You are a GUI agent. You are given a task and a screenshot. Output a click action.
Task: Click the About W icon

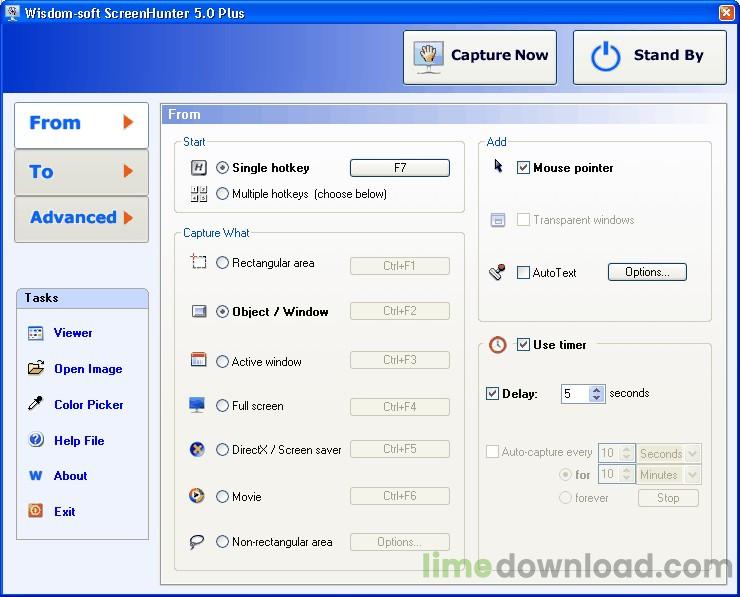coord(36,476)
